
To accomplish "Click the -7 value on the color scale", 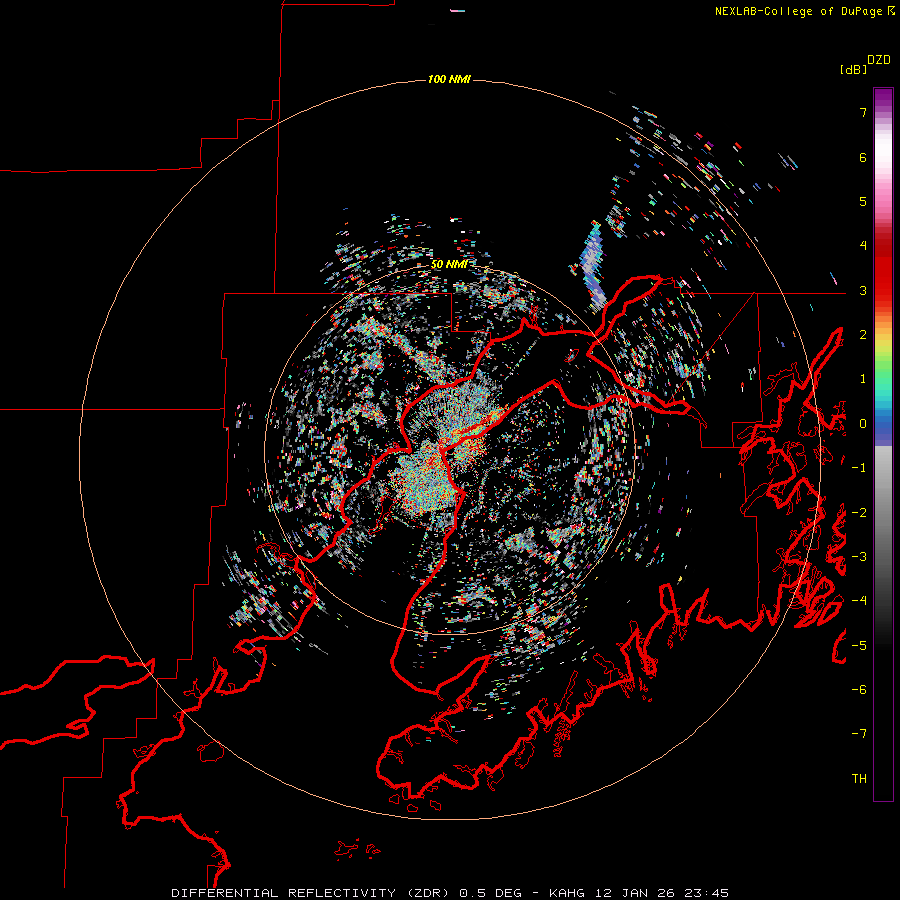I will (859, 734).
